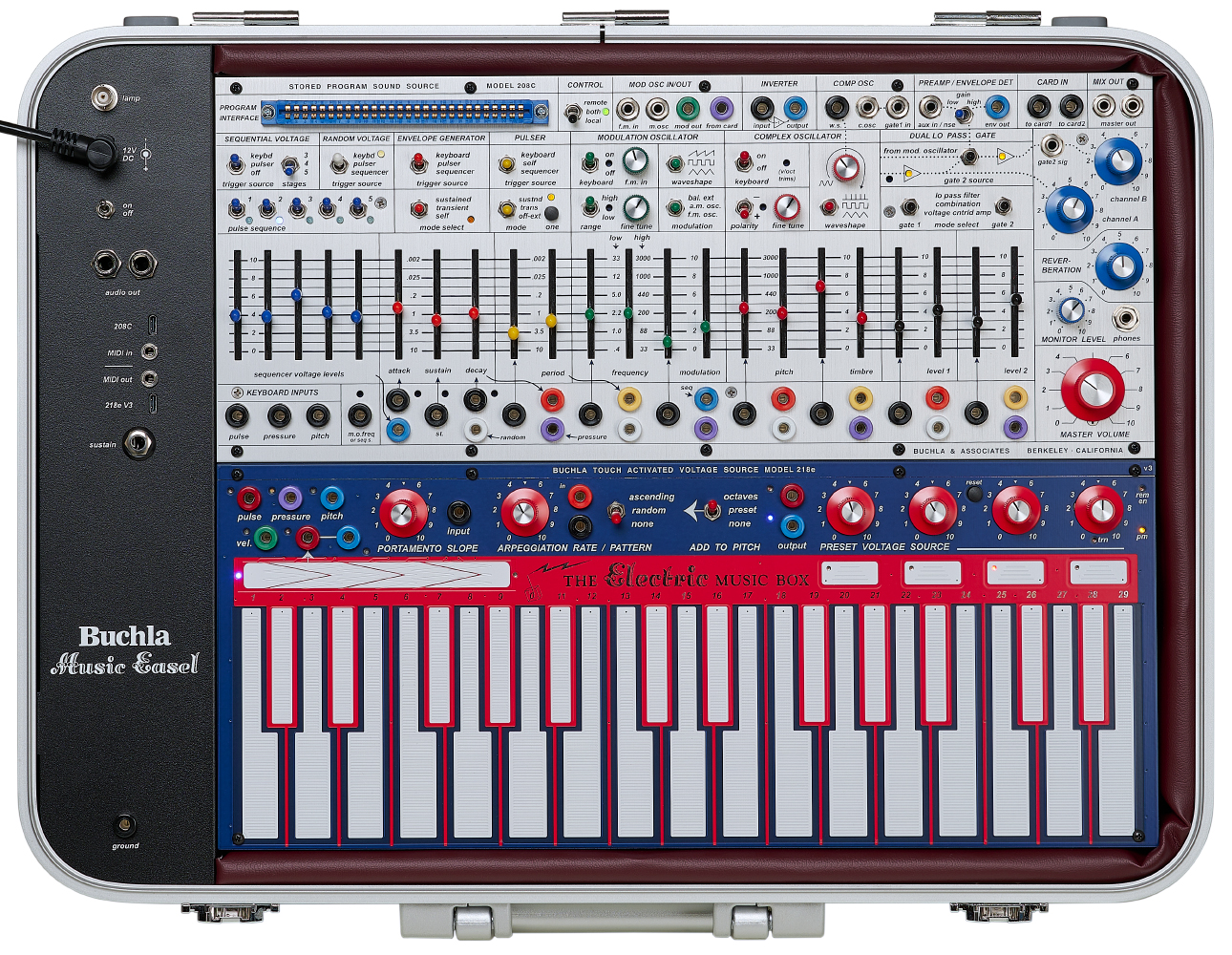Click the green modulation oscillator fine tune knob
The width and height of the screenshot is (1232, 955).
(x=636, y=207)
